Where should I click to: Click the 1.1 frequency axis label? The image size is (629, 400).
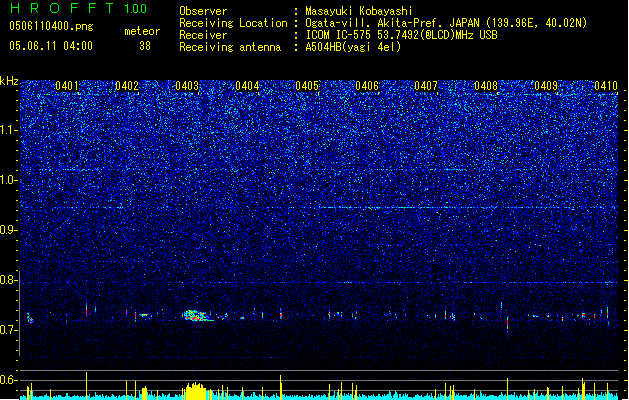point(9,130)
